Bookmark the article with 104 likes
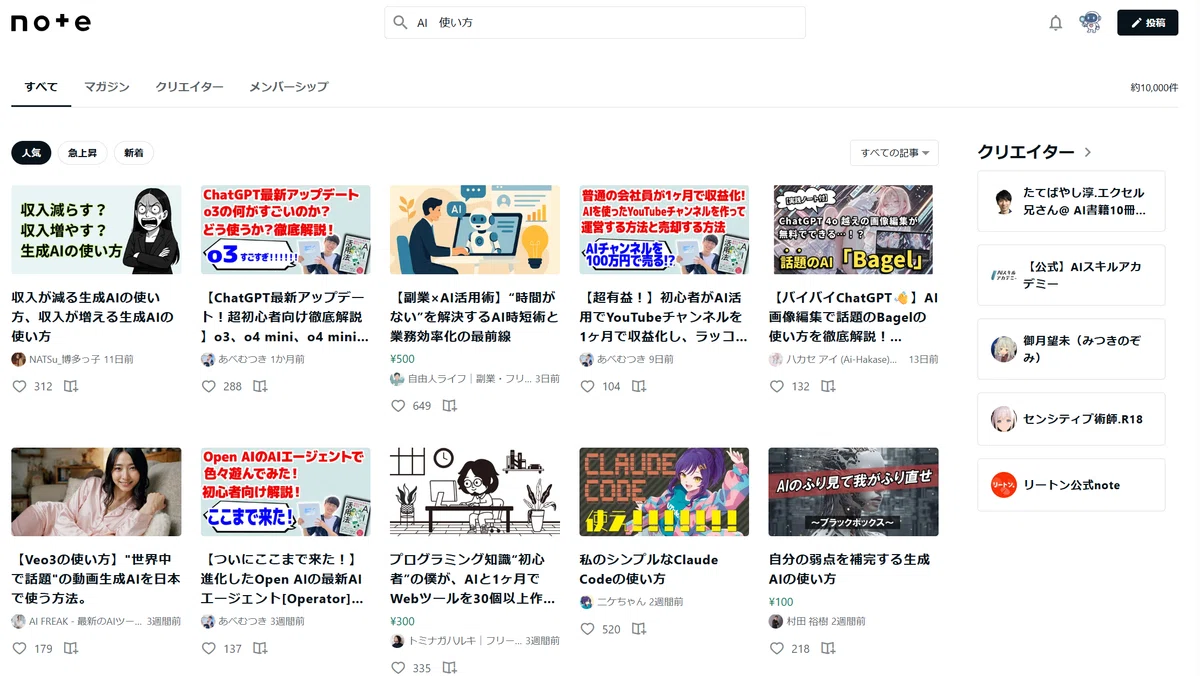The height and width of the screenshot is (676, 1200). pos(639,386)
